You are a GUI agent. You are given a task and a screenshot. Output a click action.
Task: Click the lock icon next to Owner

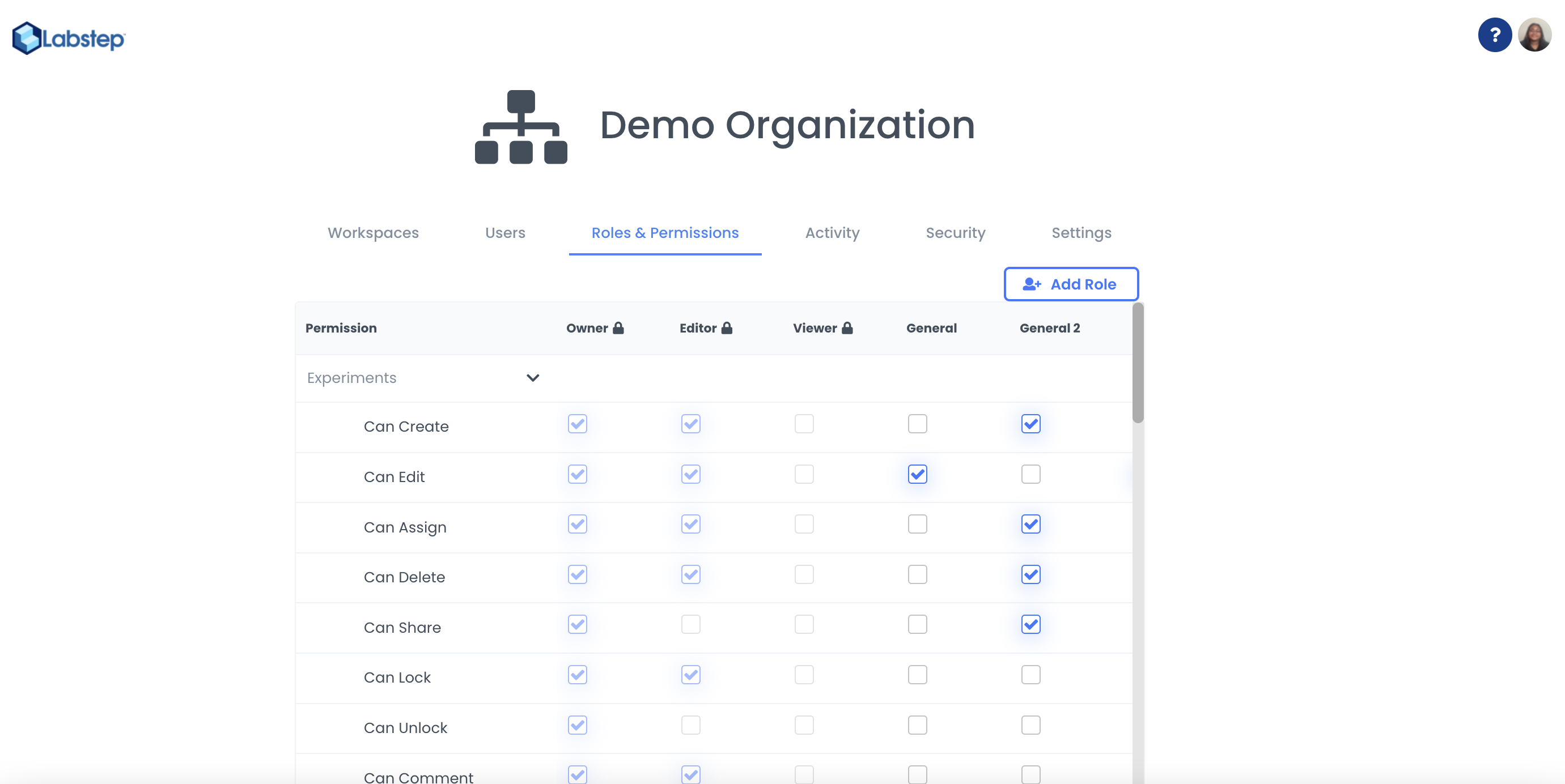click(618, 328)
